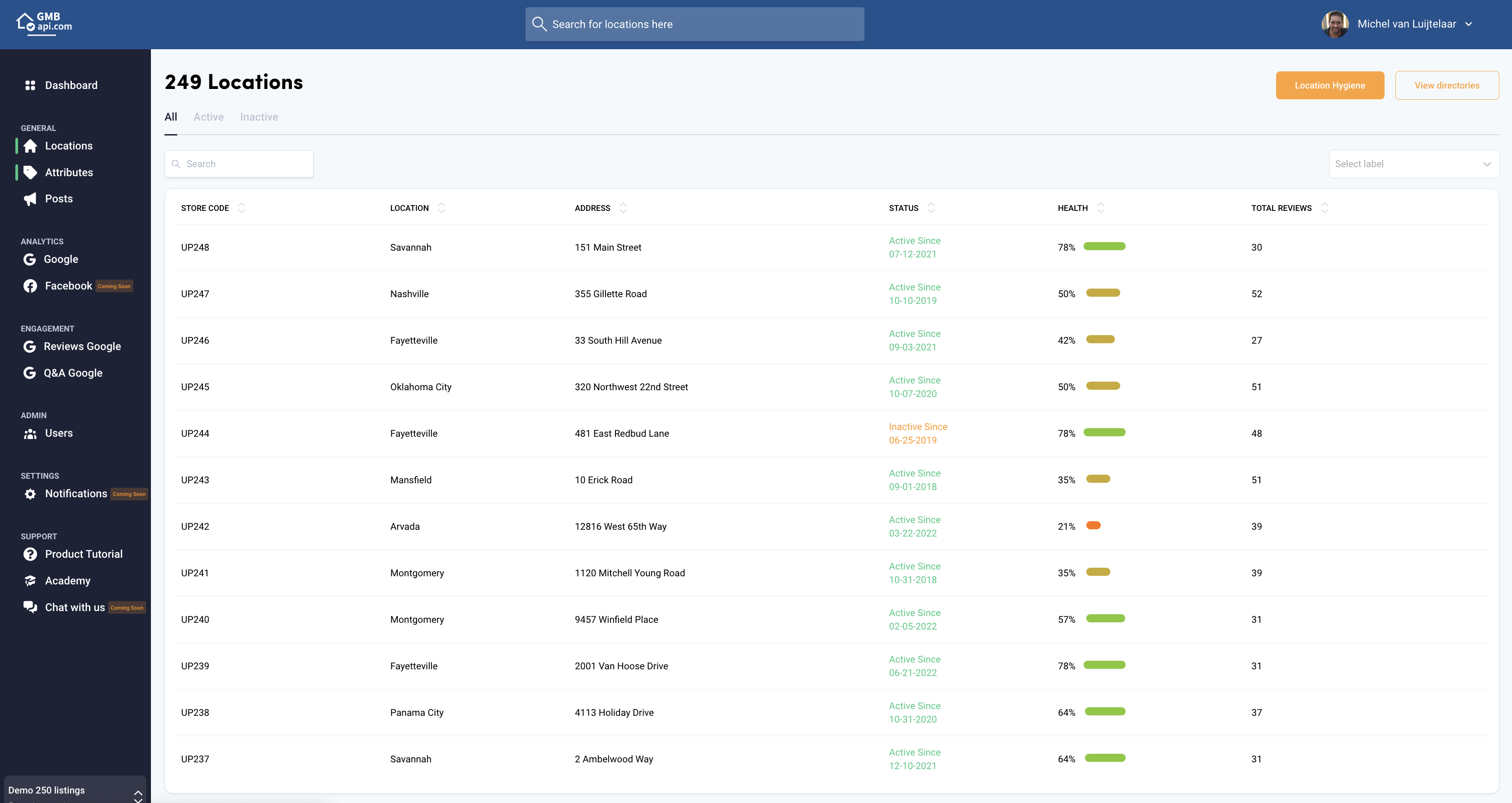Open Google analytics via the Google icon
Image resolution: width=1512 pixels, height=803 pixels.
point(31,259)
